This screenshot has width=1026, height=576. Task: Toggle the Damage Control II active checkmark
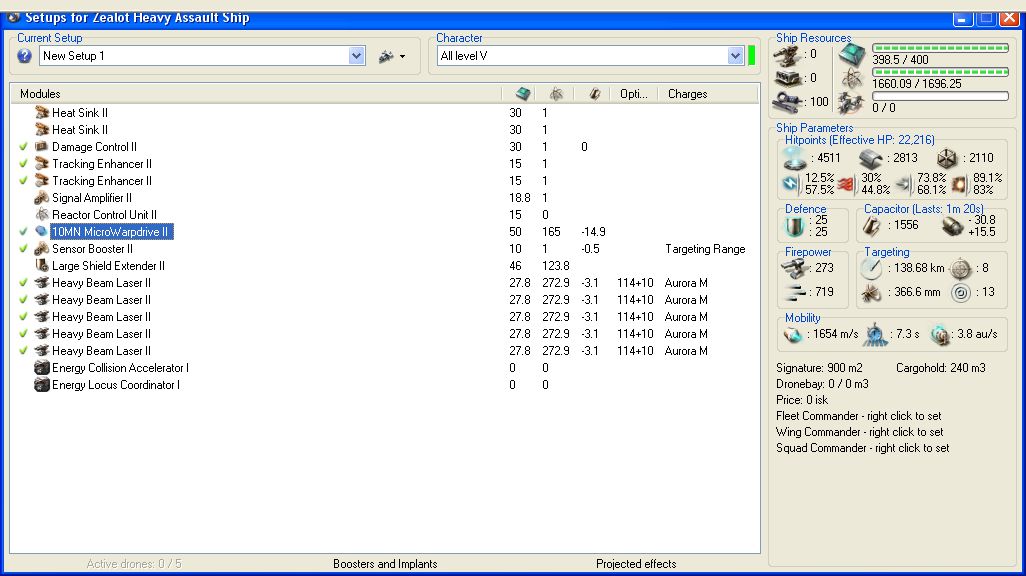pos(24,147)
